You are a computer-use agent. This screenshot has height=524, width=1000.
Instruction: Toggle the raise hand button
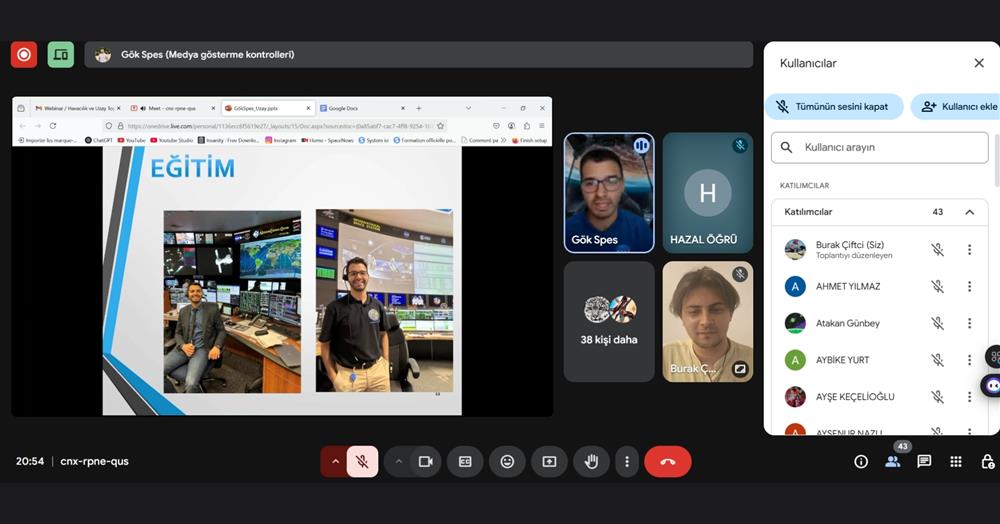tap(591, 462)
